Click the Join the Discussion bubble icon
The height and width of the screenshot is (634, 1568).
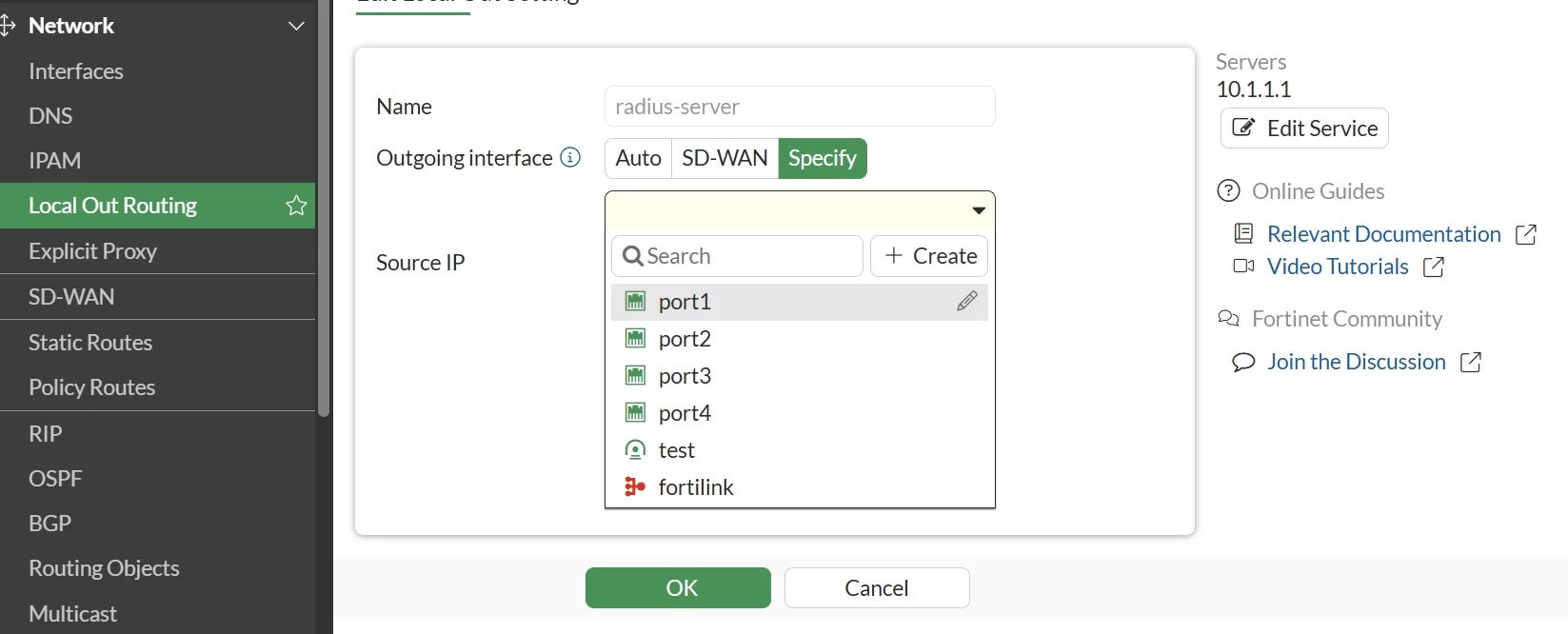coord(1243,362)
